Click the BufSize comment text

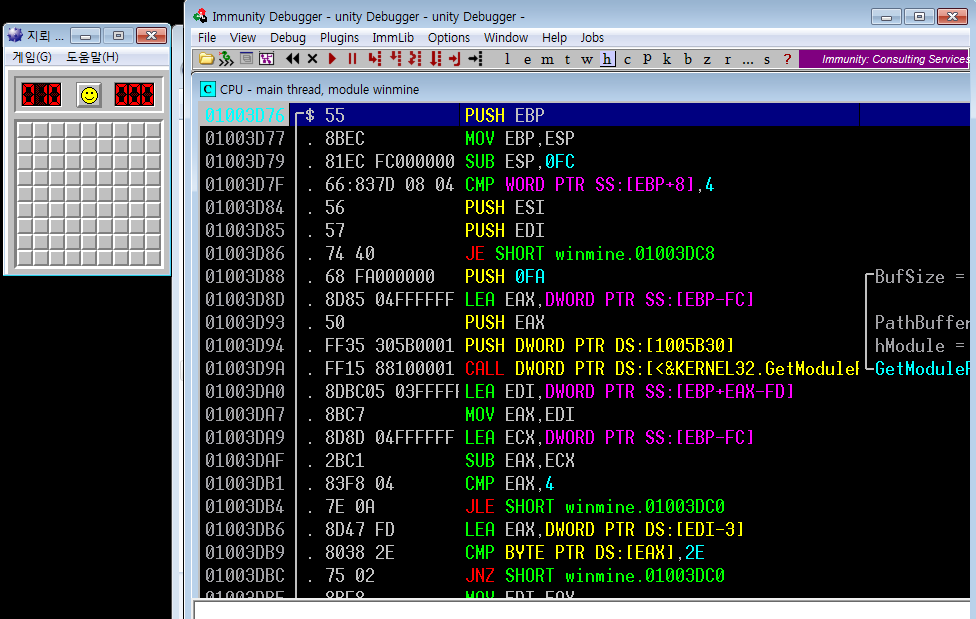tap(919, 276)
